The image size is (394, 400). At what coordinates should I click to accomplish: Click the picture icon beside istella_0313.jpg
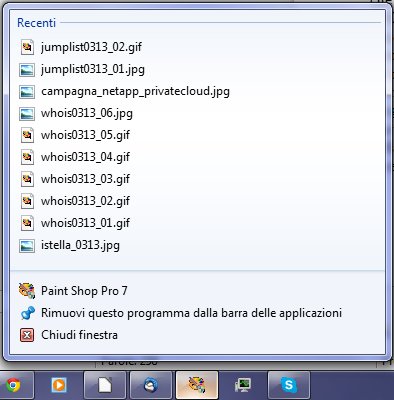[x=27, y=246]
